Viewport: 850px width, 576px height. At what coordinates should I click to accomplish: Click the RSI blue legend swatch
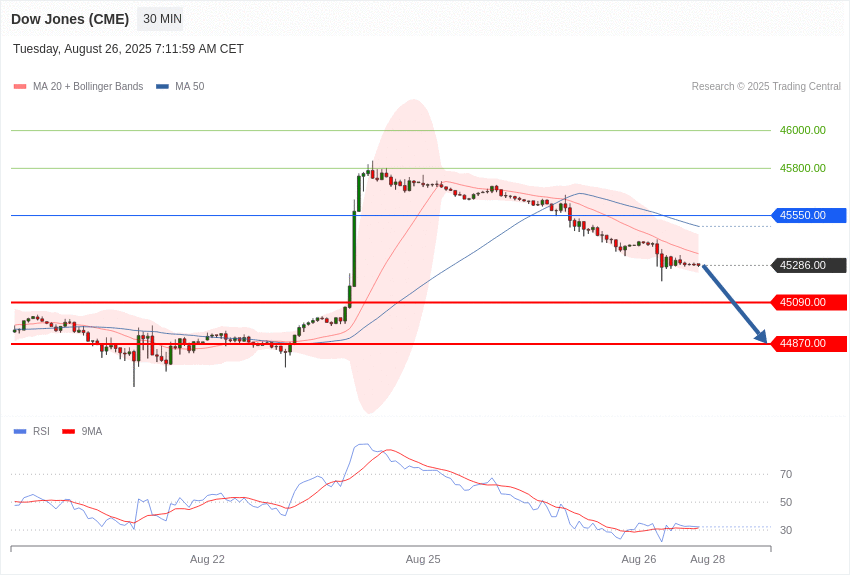tap(20, 431)
